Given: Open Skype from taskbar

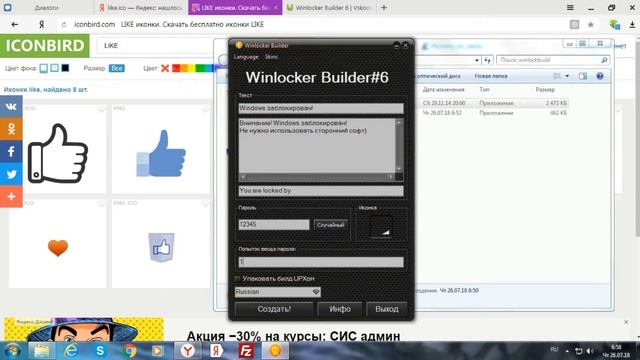Looking at the screenshot, I should 100,351.
